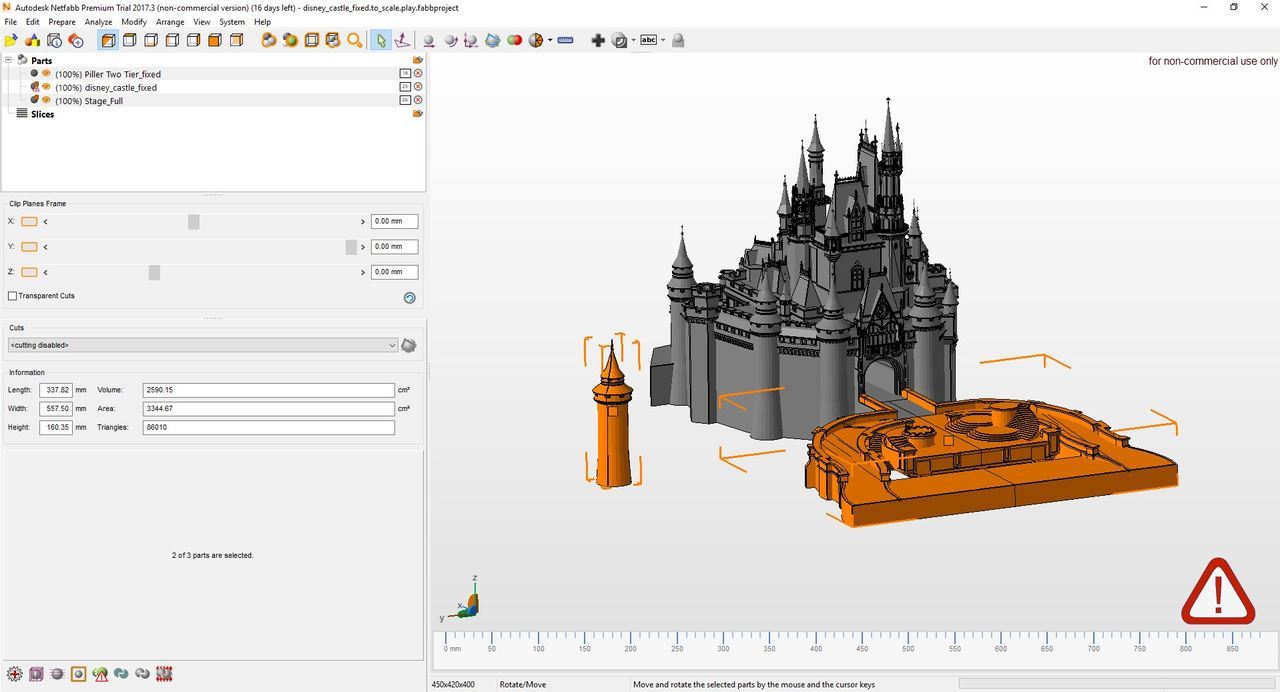Click the Z clip plane slider handle
Viewport: 1280px width, 692px height.
[x=154, y=272]
